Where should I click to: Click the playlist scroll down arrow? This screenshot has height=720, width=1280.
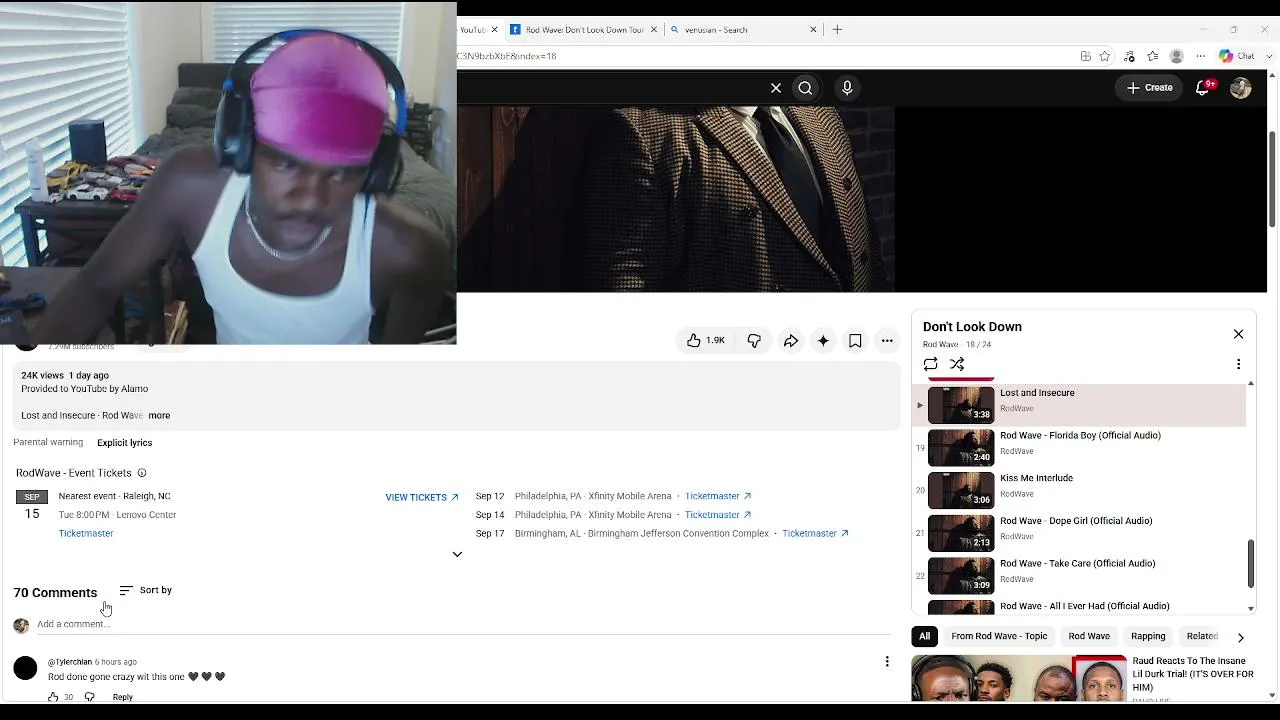1251,608
